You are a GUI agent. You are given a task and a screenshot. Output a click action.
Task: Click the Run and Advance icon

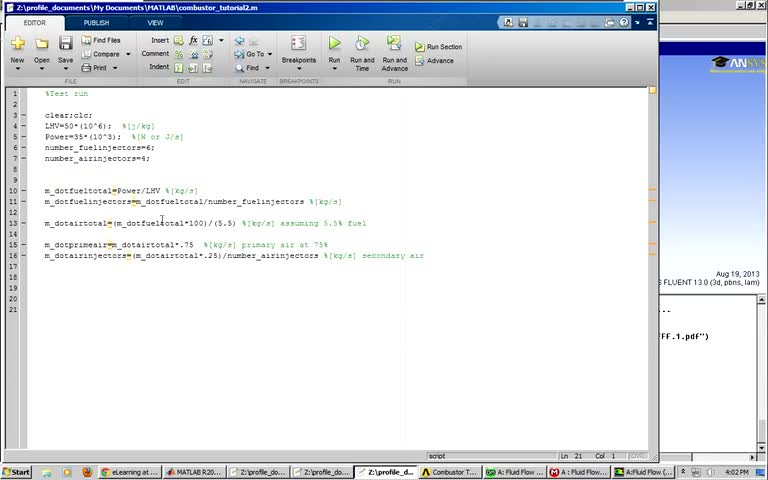394,43
